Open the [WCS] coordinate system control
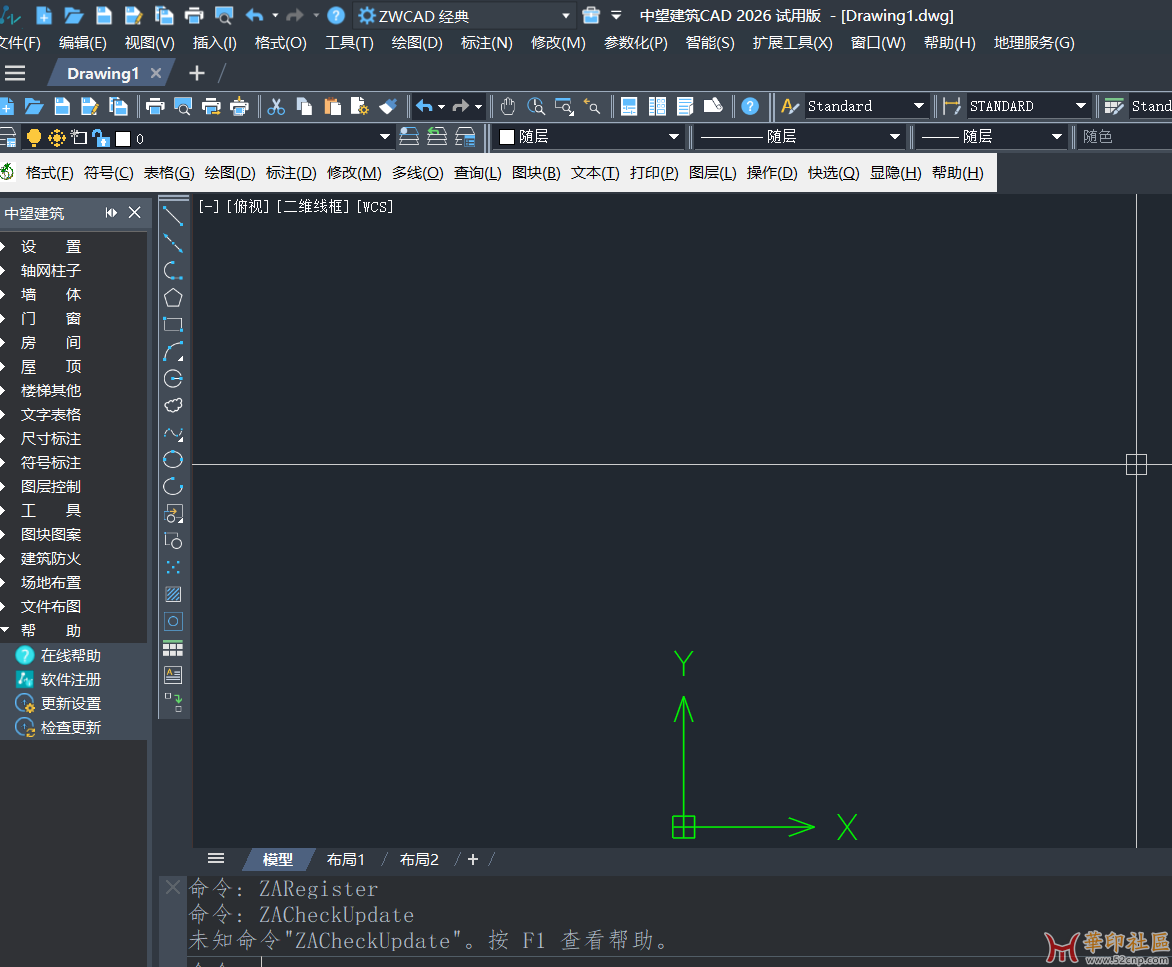Screen dimensions: 1172x967 point(374,206)
